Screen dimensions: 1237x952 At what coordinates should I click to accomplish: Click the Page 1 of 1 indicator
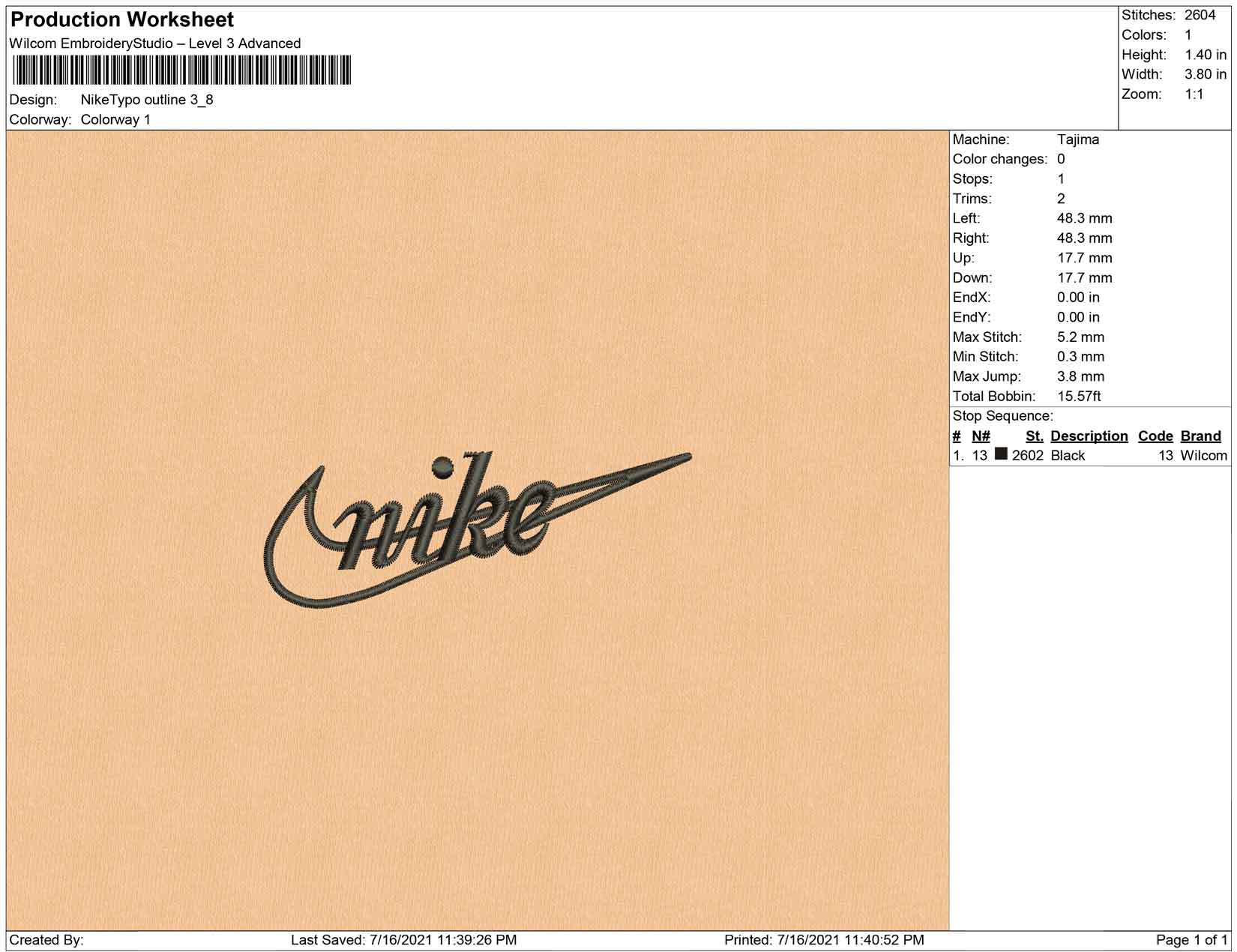tap(1192, 940)
